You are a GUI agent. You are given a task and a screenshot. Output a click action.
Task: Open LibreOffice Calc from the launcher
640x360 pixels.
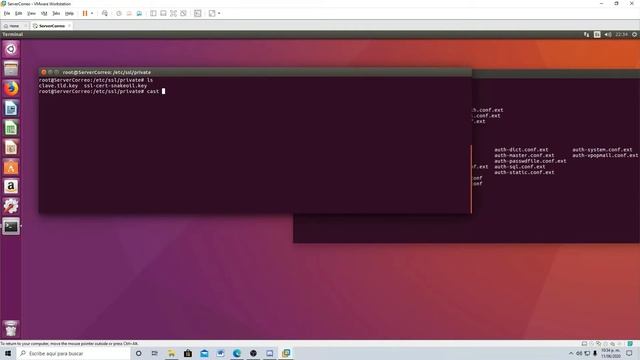tap(11, 128)
